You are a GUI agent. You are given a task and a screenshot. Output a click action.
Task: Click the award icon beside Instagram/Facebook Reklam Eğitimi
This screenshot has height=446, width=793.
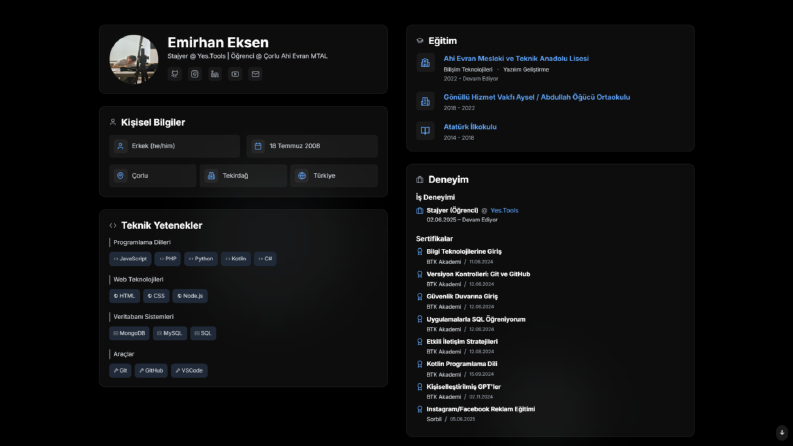[x=419, y=409]
